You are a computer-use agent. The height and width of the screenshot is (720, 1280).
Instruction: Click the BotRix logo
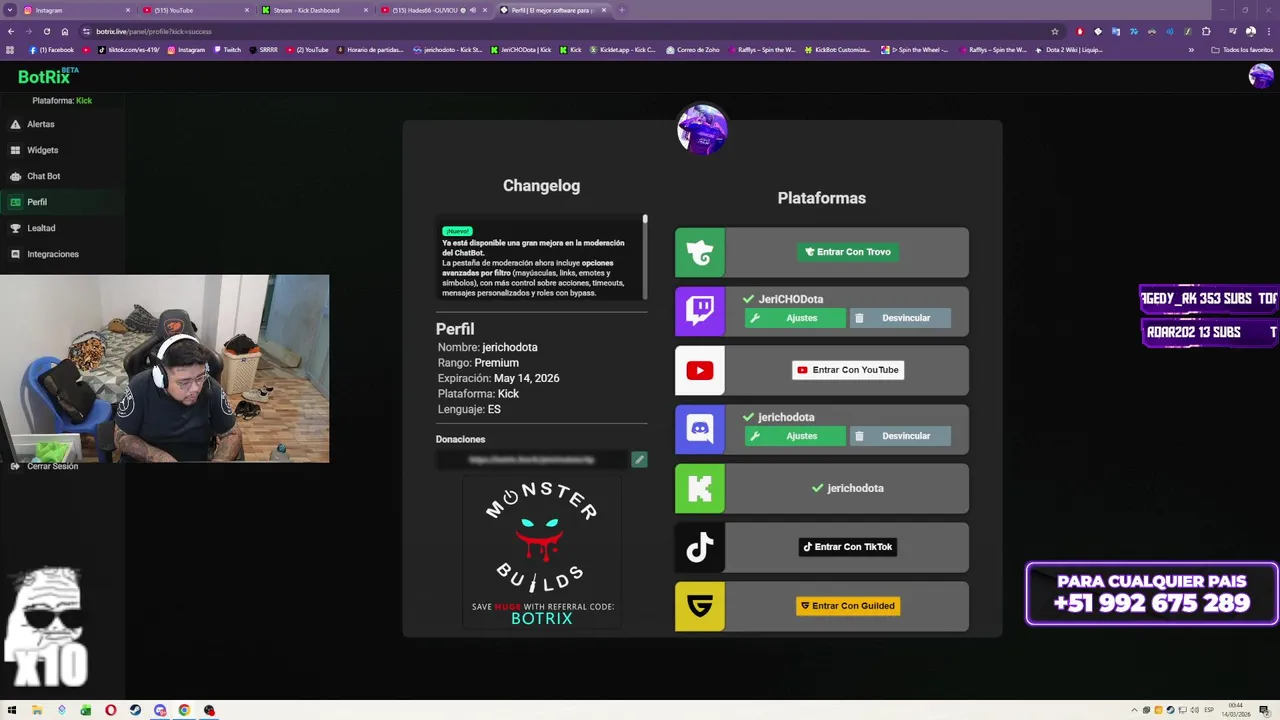48,76
